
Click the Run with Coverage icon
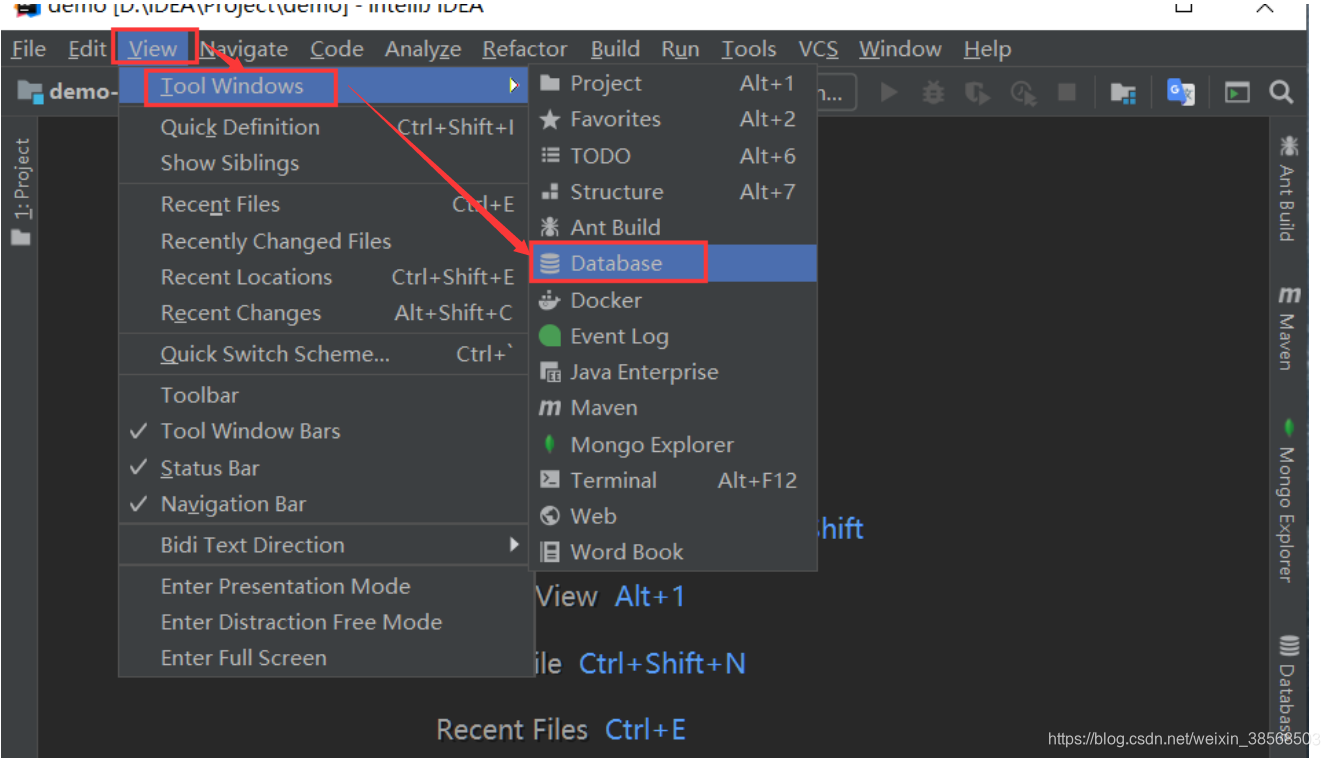(977, 93)
